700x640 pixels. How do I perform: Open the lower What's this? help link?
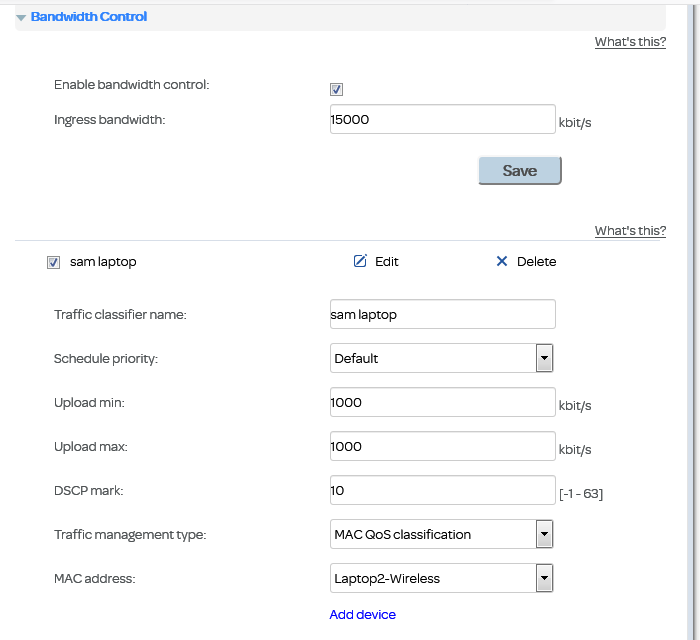630,231
